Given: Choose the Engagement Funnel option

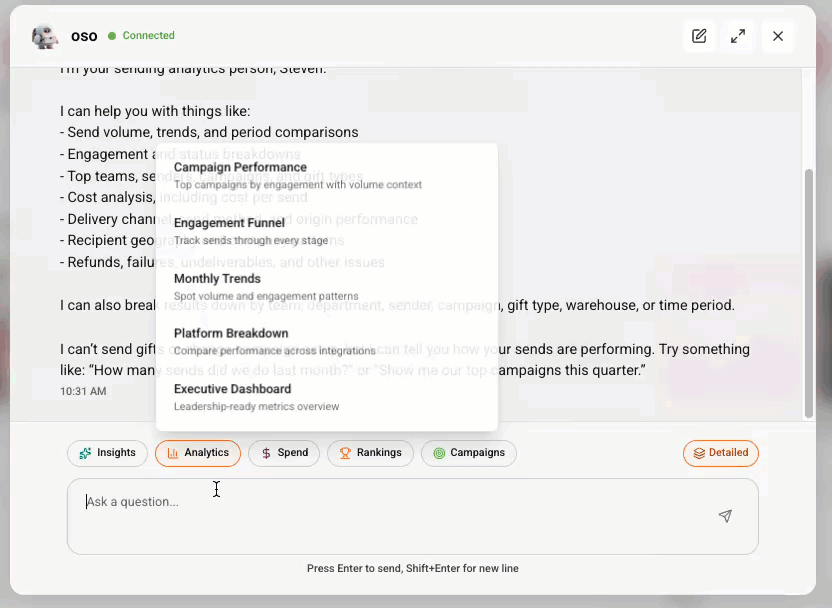Looking at the screenshot, I should (327, 231).
